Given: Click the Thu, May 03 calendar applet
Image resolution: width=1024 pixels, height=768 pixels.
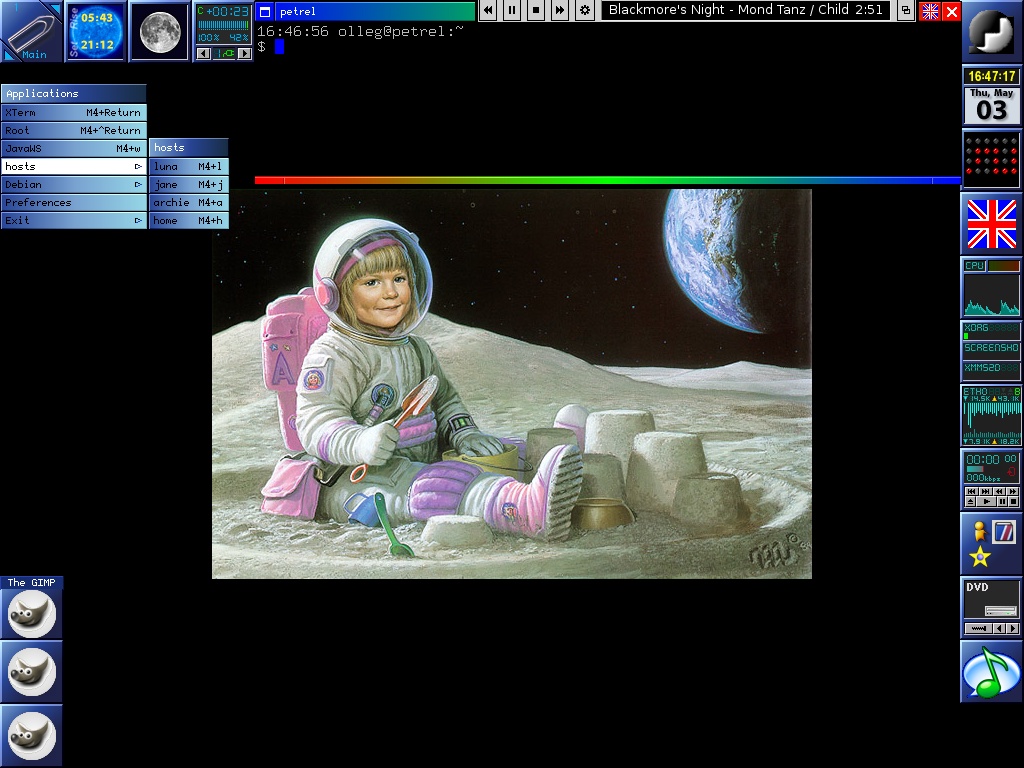Looking at the screenshot, I should click(991, 105).
